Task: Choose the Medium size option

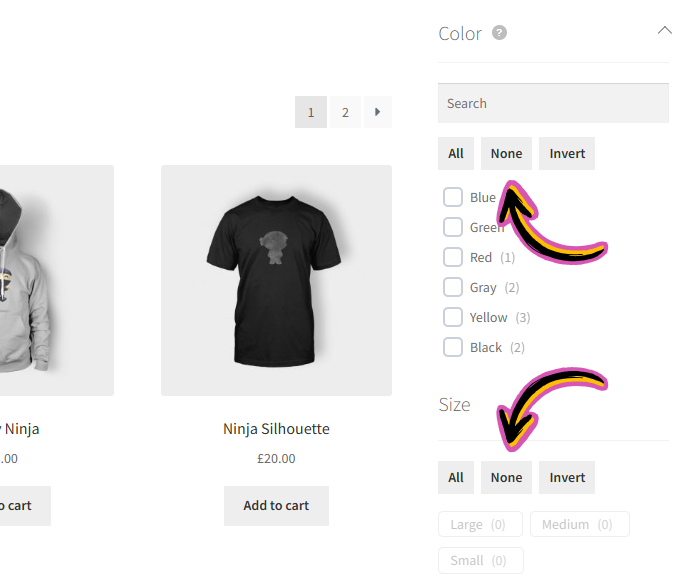Action: tap(580, 524)
